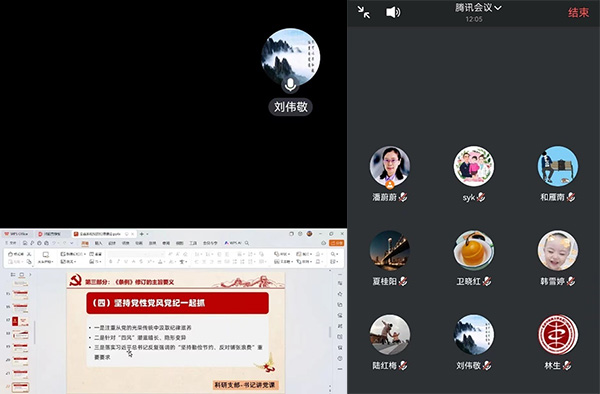The width and height of the screenshot is (600, 394).
Task: Click the thumbnail panel vertical scrollbar
Action: (35, 332)
